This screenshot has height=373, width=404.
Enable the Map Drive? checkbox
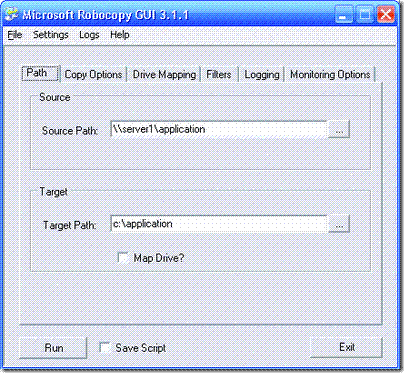124,258
